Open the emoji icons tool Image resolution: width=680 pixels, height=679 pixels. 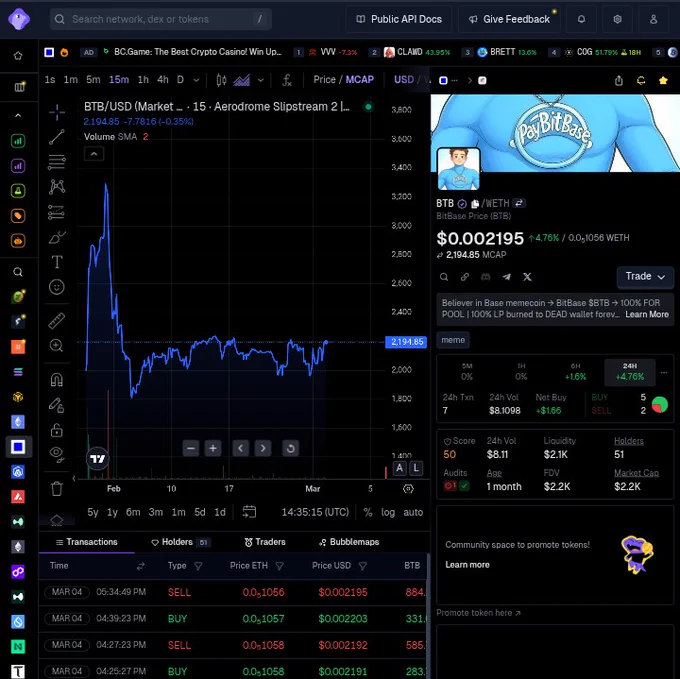(57, 287)
